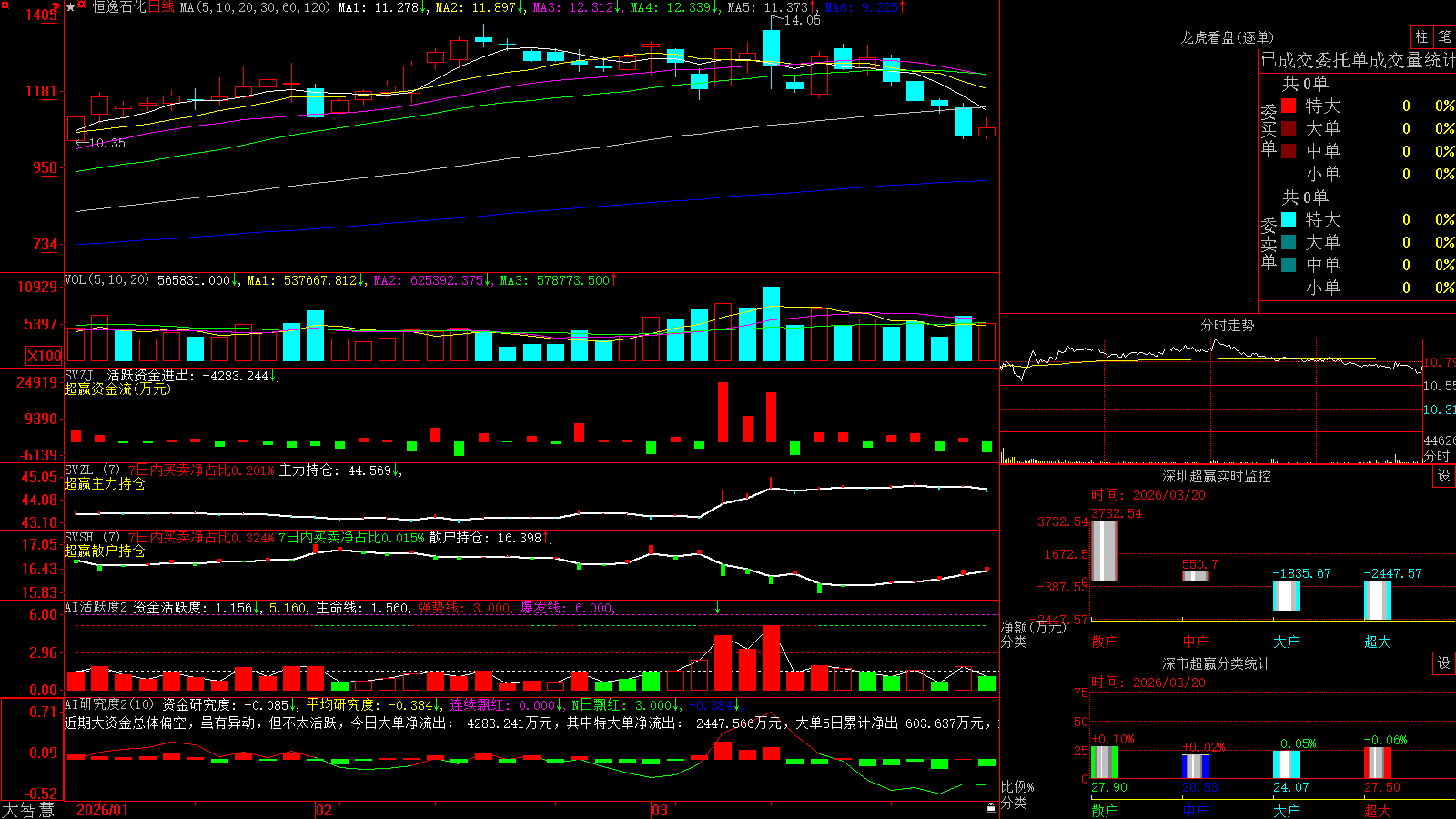Click the 深市超赢分类统计 title

(x=1216, y=663)
